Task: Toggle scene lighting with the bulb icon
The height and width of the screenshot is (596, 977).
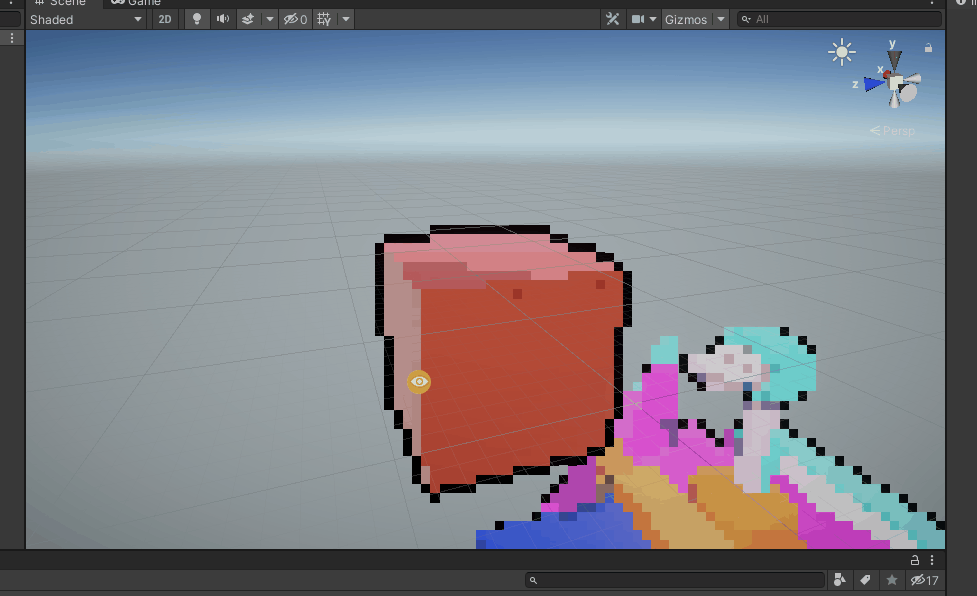Action: tap(197, 19)
